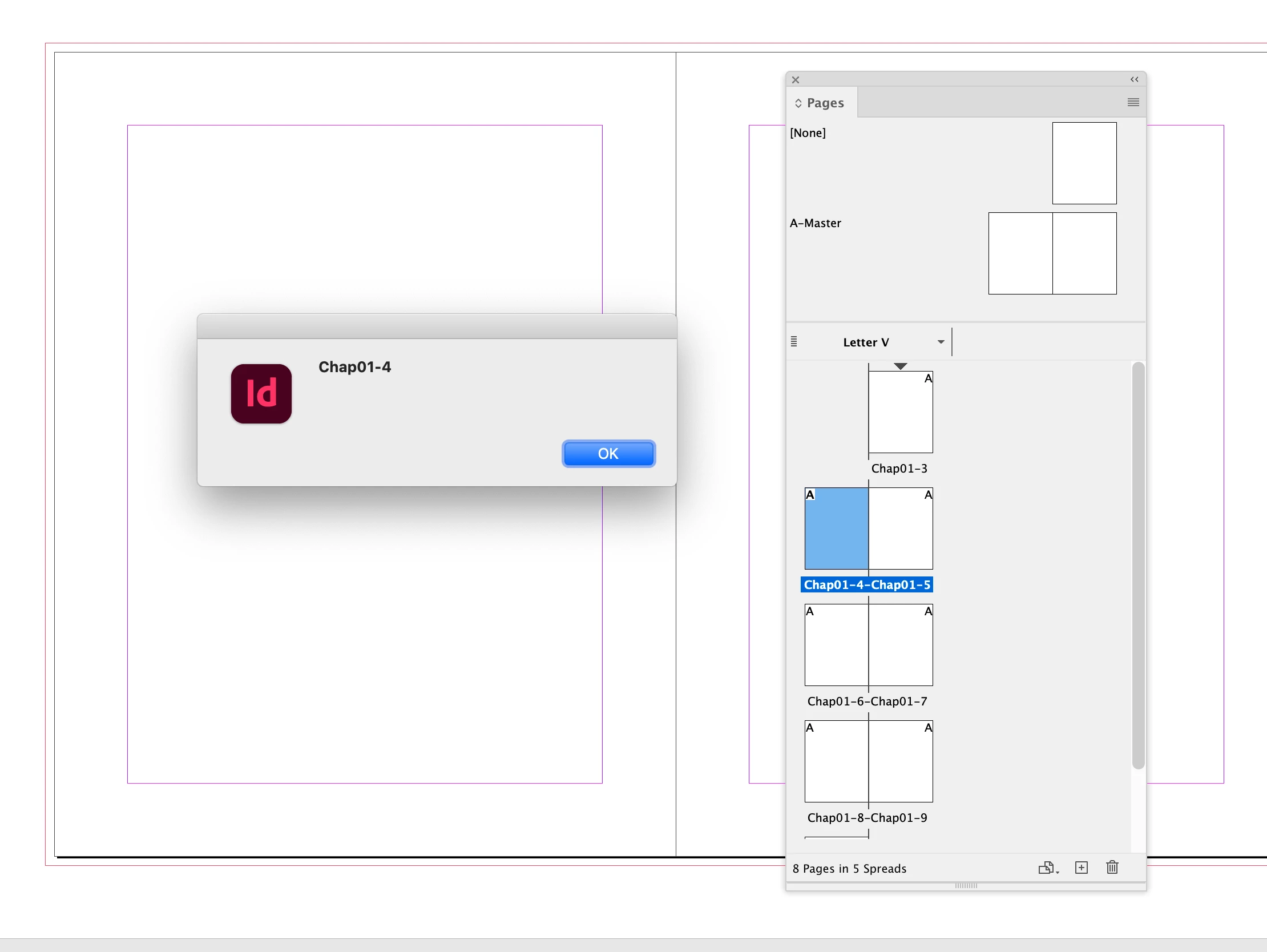Select the Chap01-7 right page thumbnail
The height and width of the screenshot is (952, 1267).
click(x=901, y=645)
